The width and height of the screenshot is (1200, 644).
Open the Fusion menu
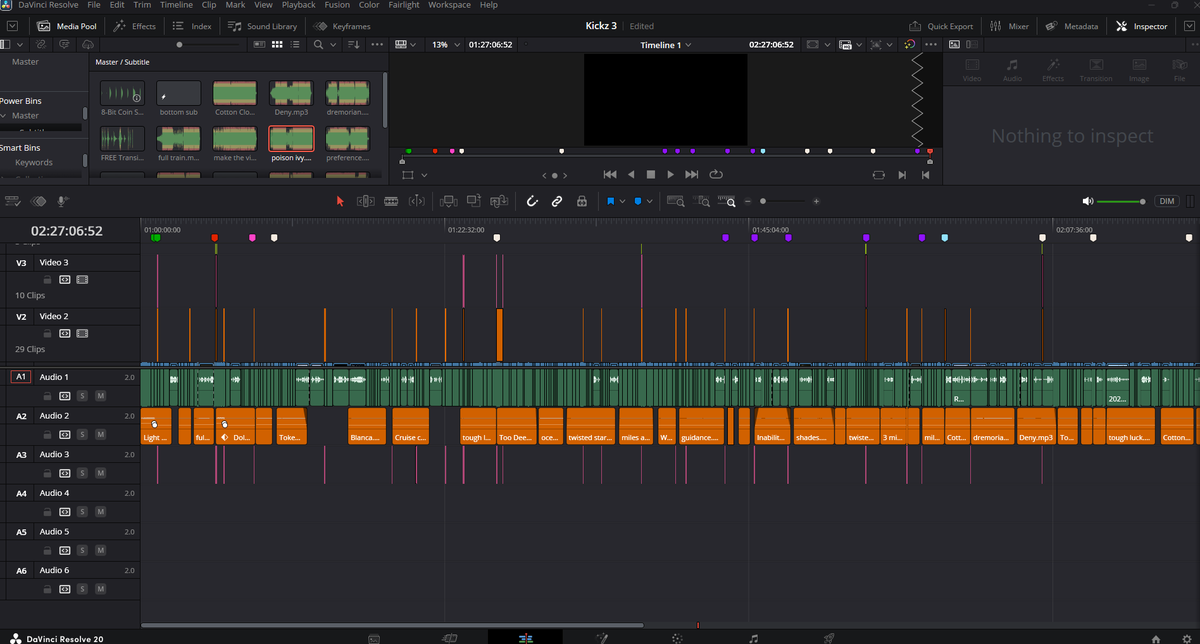(338, 5)
